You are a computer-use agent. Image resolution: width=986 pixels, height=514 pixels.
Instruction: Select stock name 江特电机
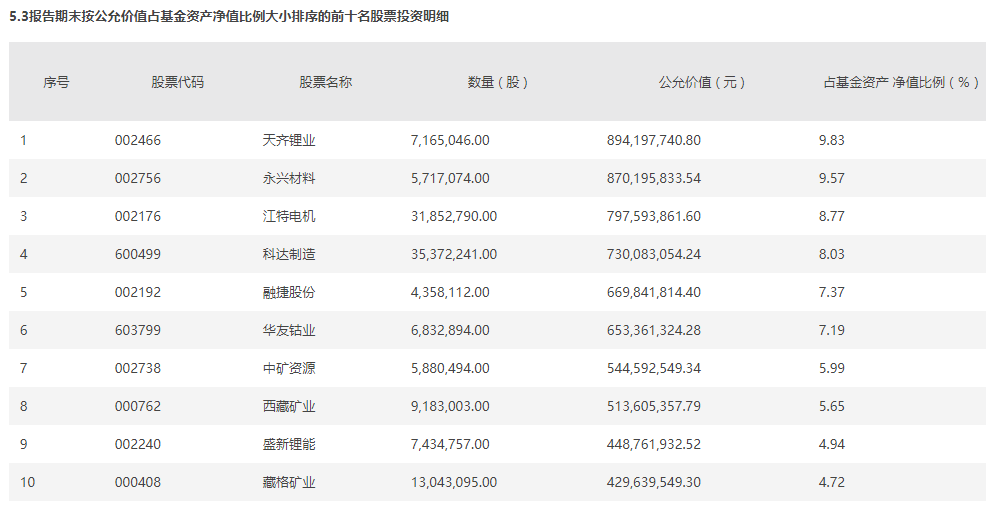(289, 216)
